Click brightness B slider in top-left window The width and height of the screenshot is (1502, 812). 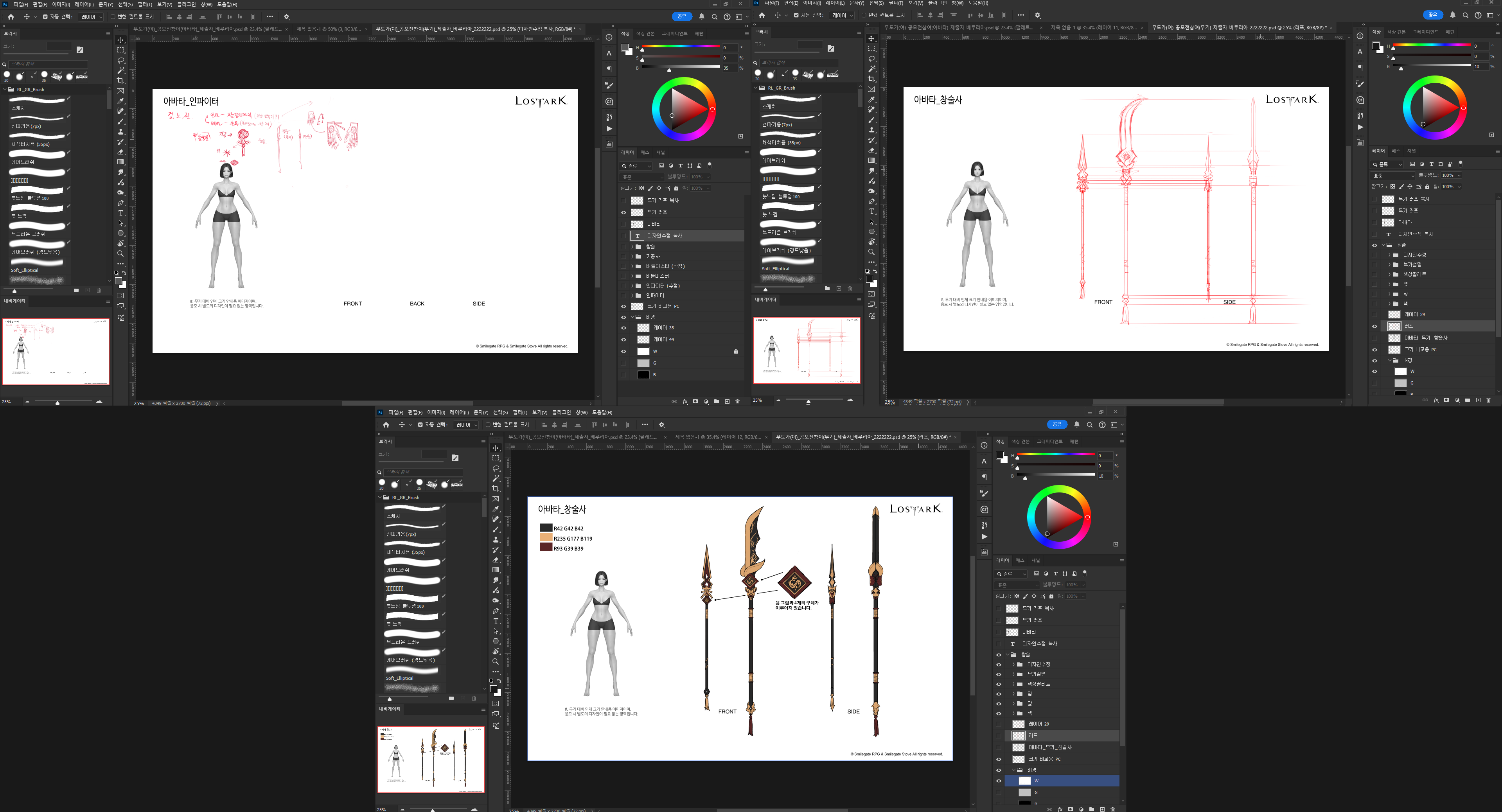681,68
